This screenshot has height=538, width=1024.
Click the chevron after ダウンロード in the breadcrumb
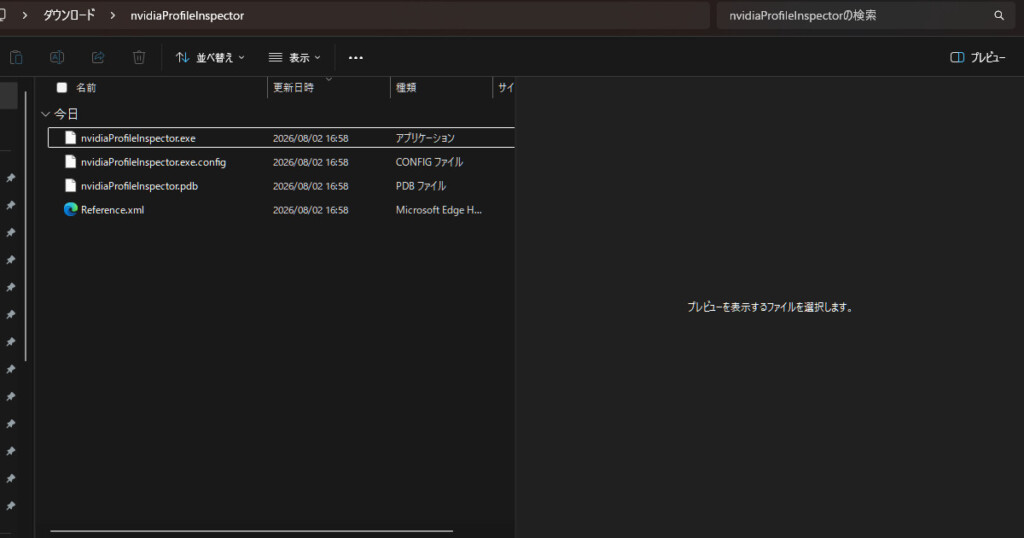pyautogui.click(x=112, y=15)
